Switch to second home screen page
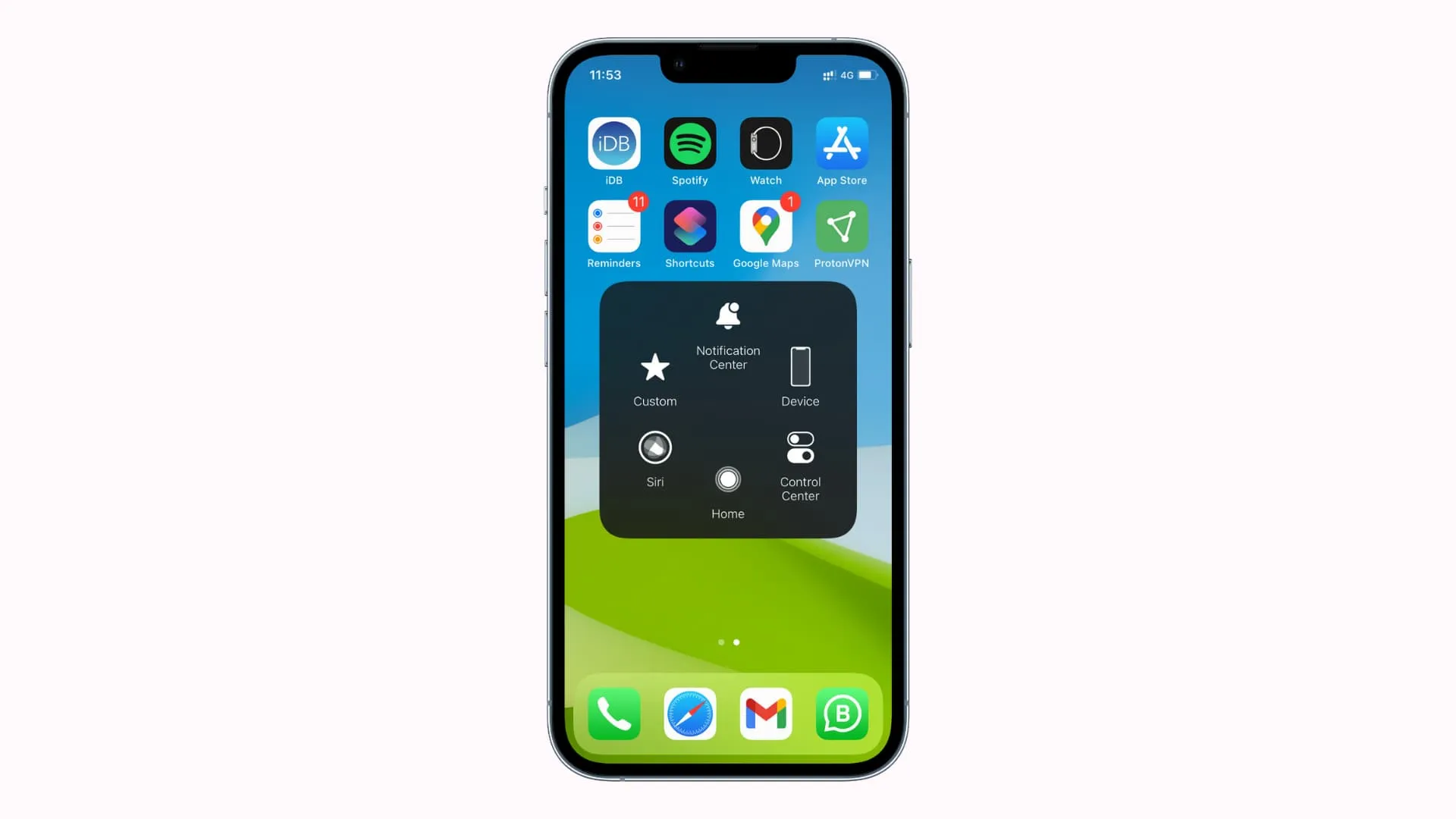The height and width of the screenshot is (819, 1456). 736,642
